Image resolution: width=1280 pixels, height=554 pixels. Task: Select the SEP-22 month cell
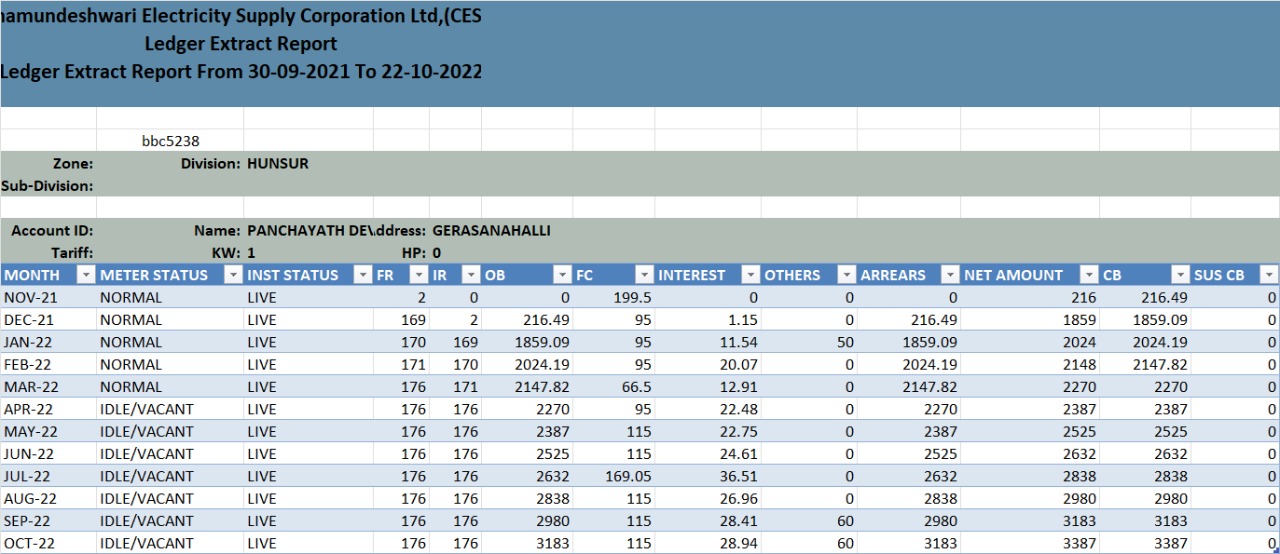click(x=48, y=521)
